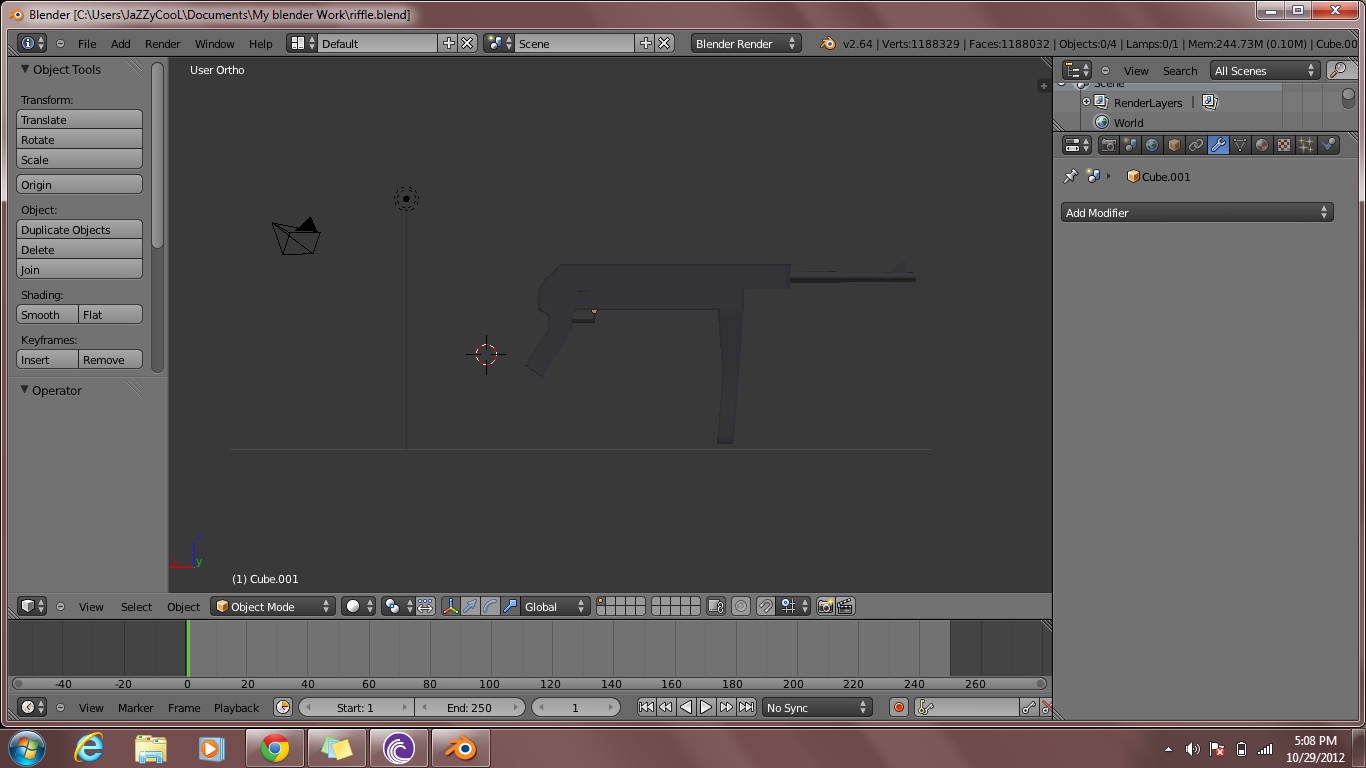This screenshot has width=1366, height=768.
Task: Open the File menu
Action: coord(87,43)
